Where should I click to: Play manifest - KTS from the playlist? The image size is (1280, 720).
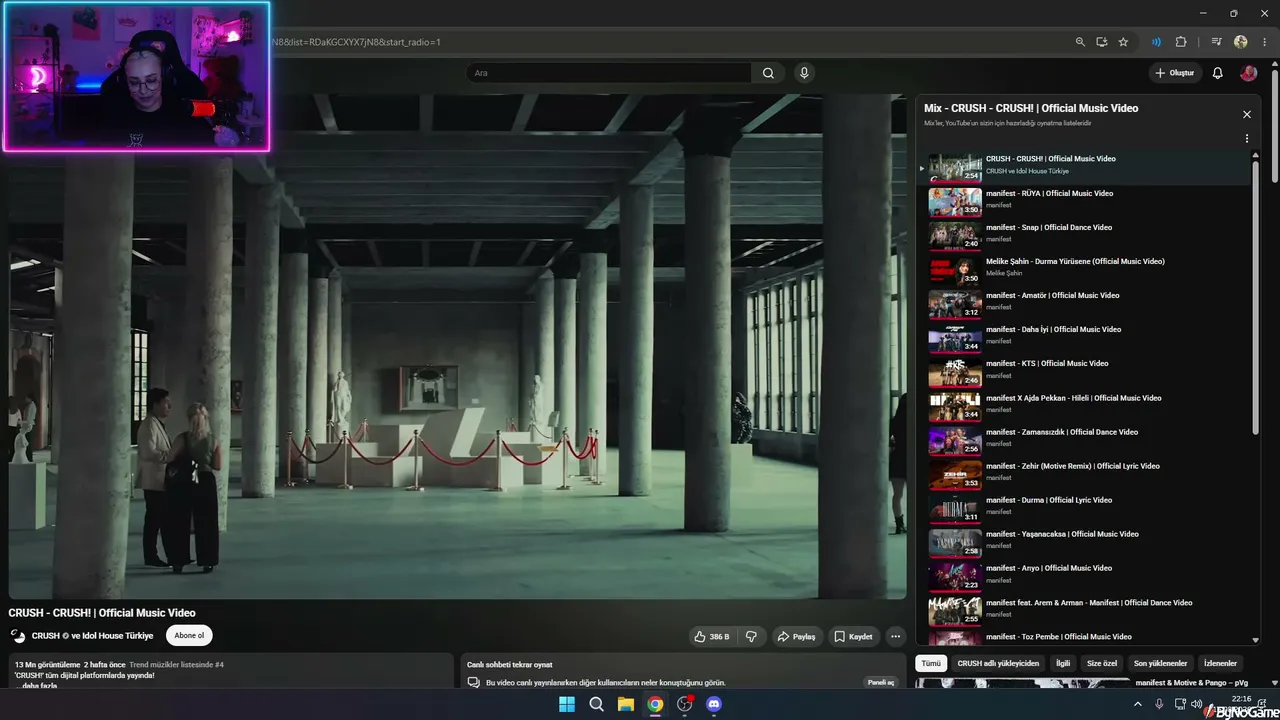(1083, 371)
